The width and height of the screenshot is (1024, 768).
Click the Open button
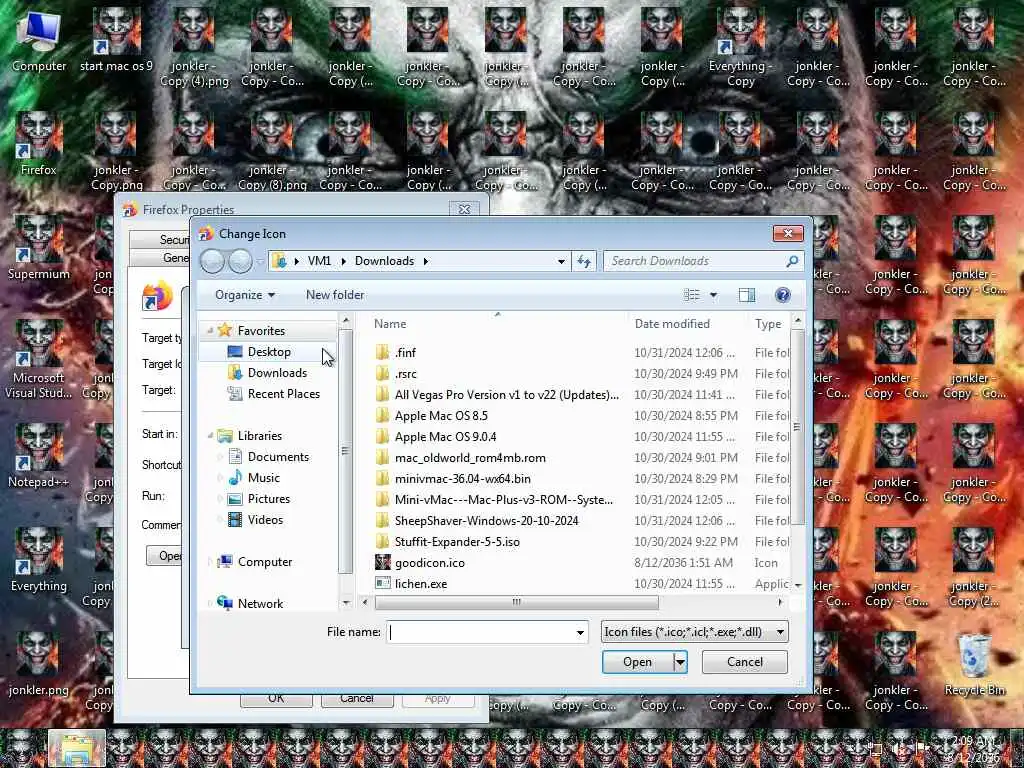[x=637, y=662]
